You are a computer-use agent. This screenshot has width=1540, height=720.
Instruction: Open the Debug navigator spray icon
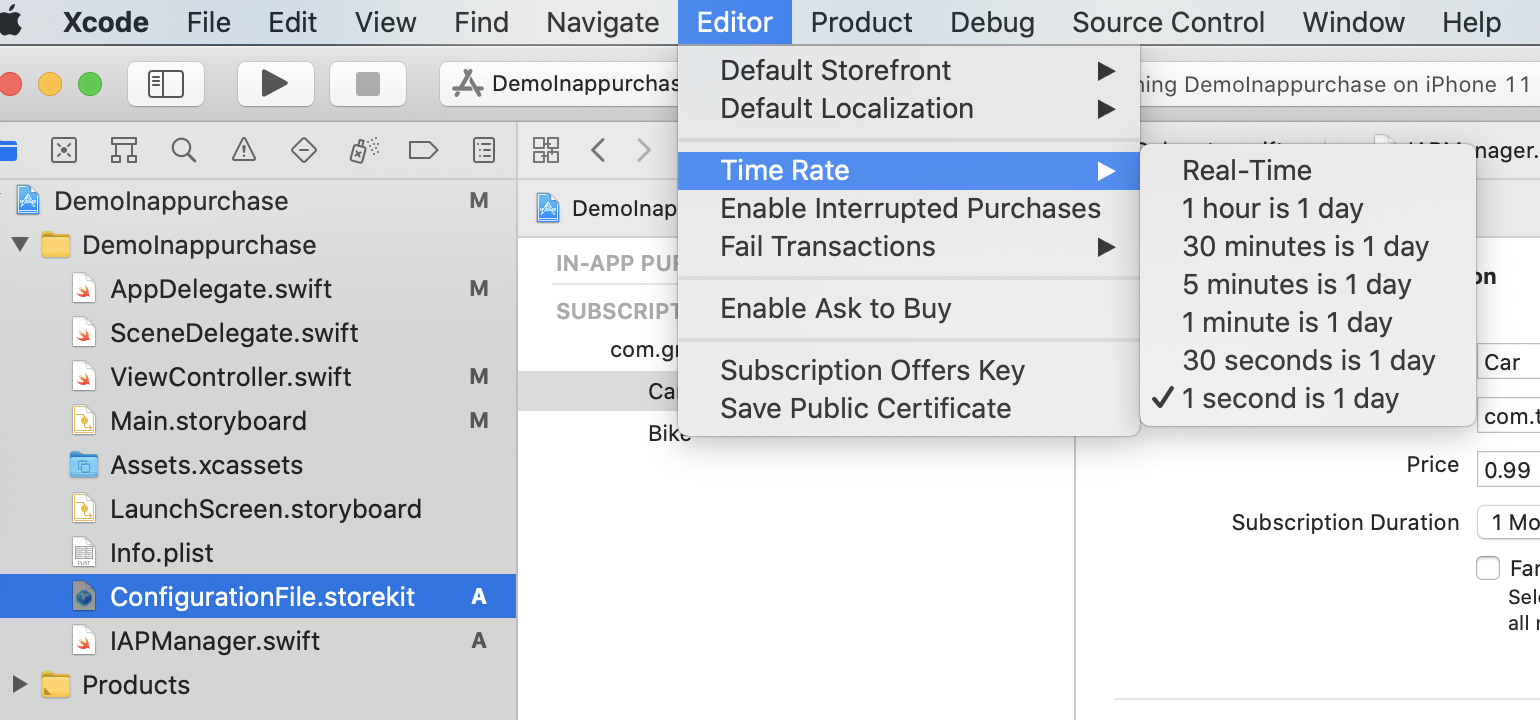coord(363,150)
